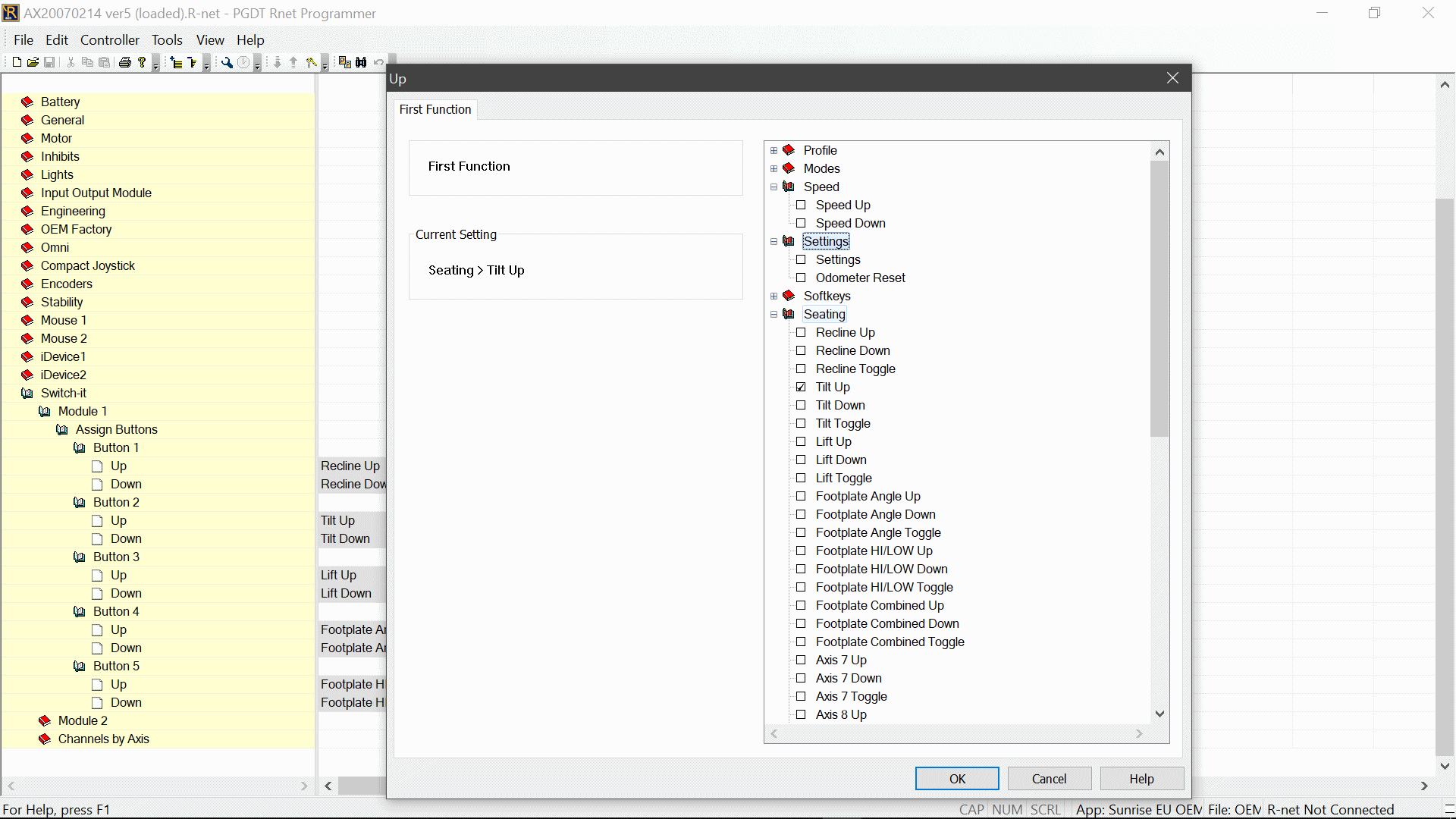Click the yellow question mark help icon

point(142,62)
